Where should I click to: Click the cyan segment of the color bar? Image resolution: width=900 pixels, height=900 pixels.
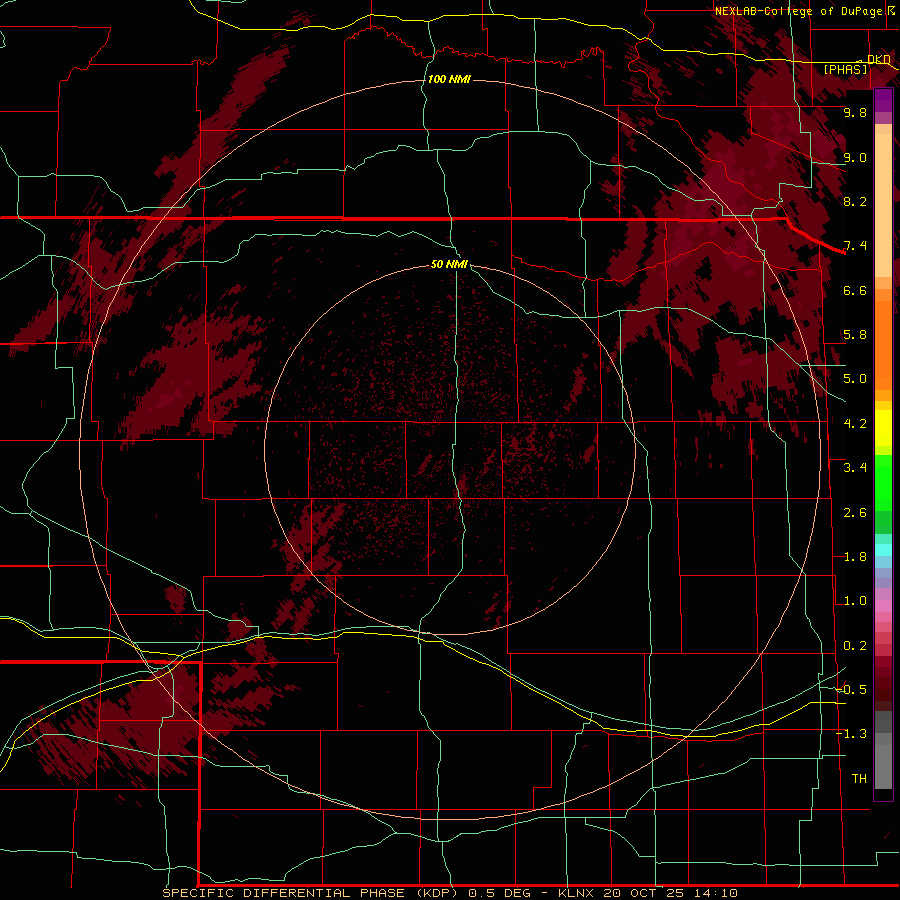click(883, 550)
